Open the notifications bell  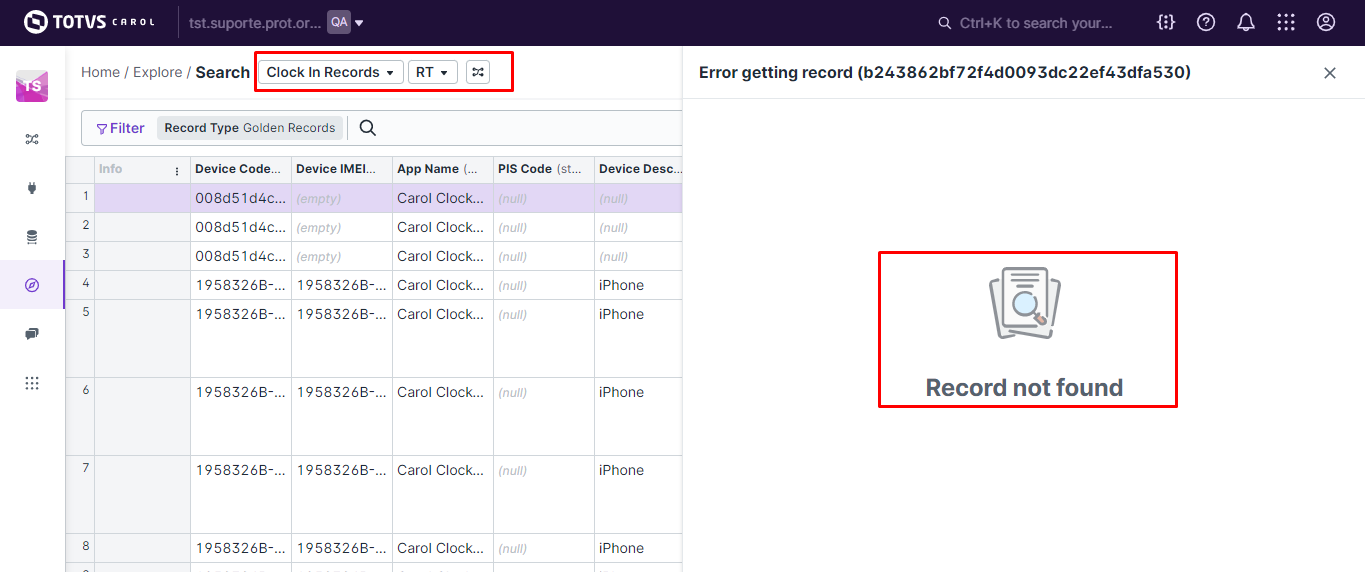point(1246,22)
